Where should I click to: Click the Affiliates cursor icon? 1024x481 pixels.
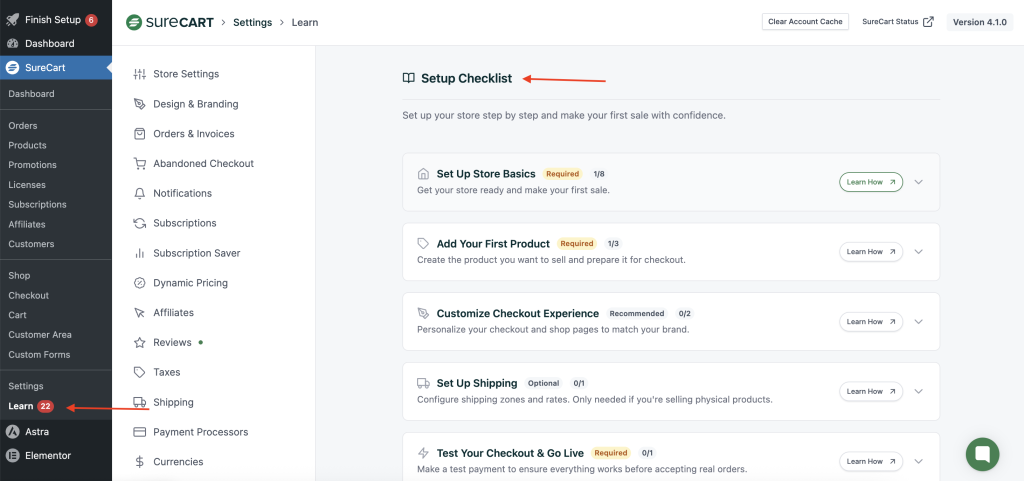[x=139, y=313]
